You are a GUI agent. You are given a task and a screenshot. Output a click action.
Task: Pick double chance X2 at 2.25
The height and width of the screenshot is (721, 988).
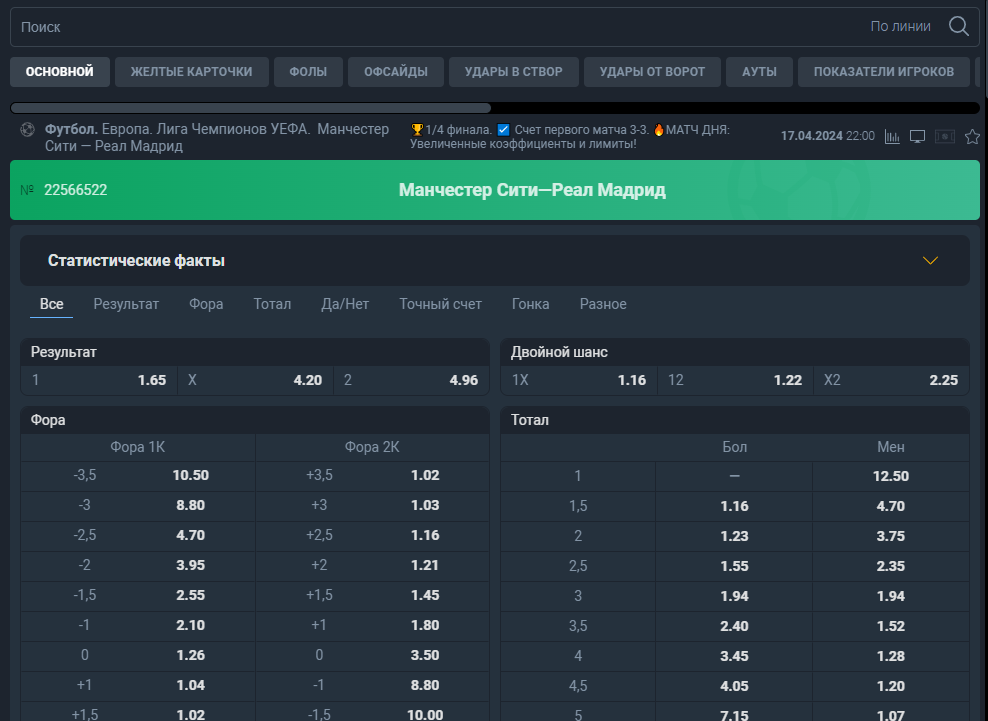point(891,380)
